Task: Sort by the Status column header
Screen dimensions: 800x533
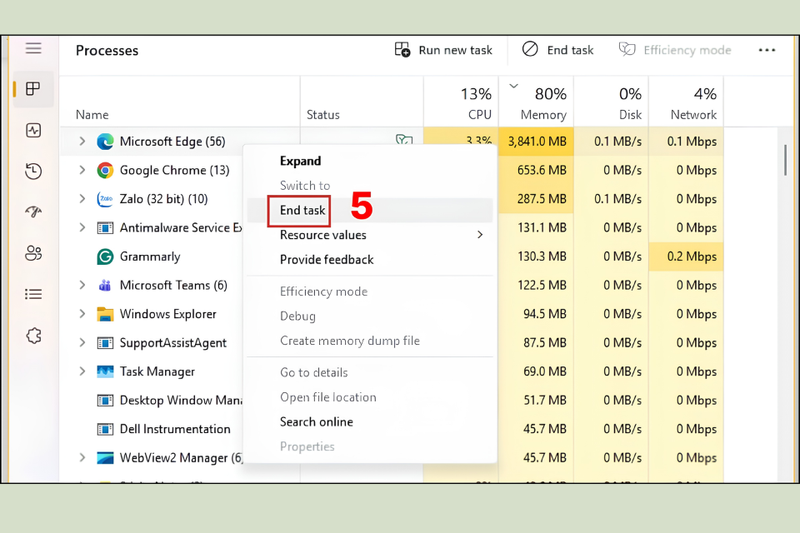Action: click(x=362, y=101)
